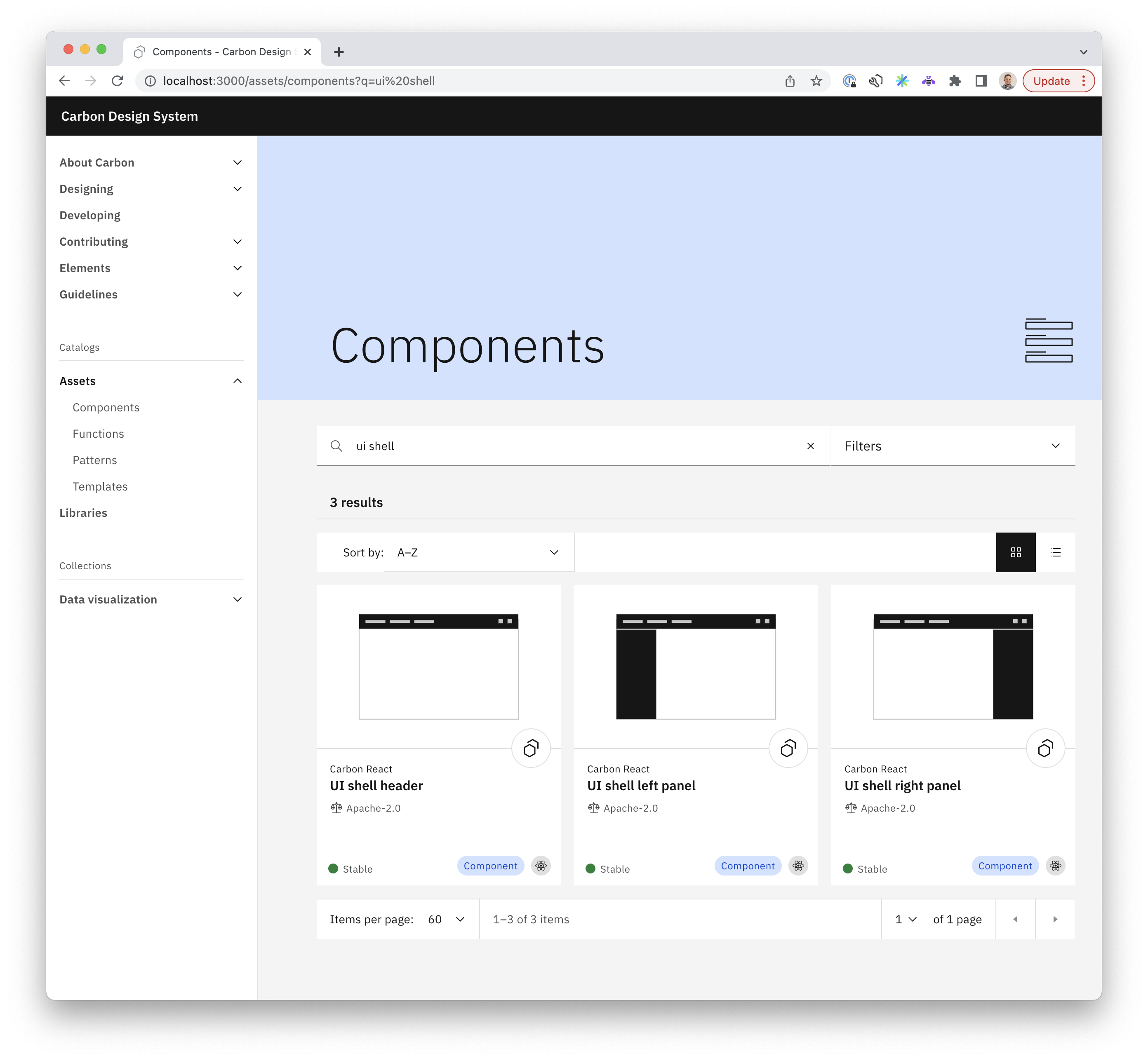Viewport: 1148px width, 1061px height.
Task: Switch to list view layout
Action: click(x=1056, y=552)
